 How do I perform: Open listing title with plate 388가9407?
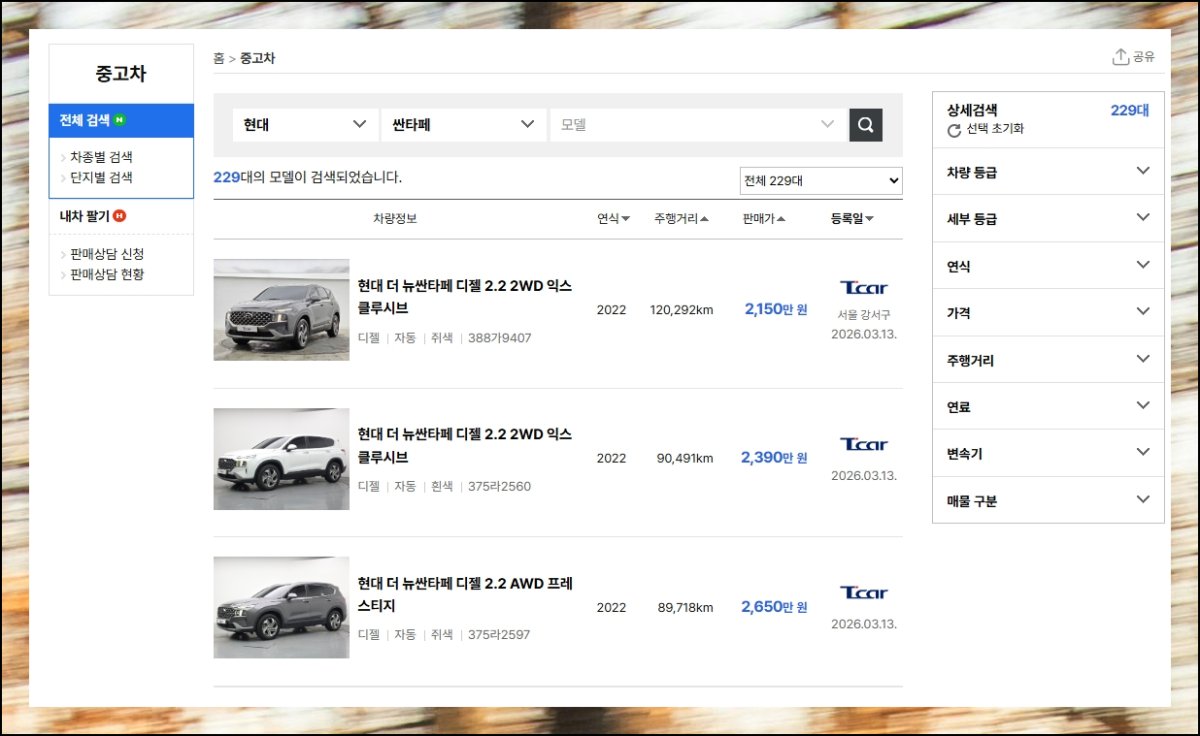point(465,297)
